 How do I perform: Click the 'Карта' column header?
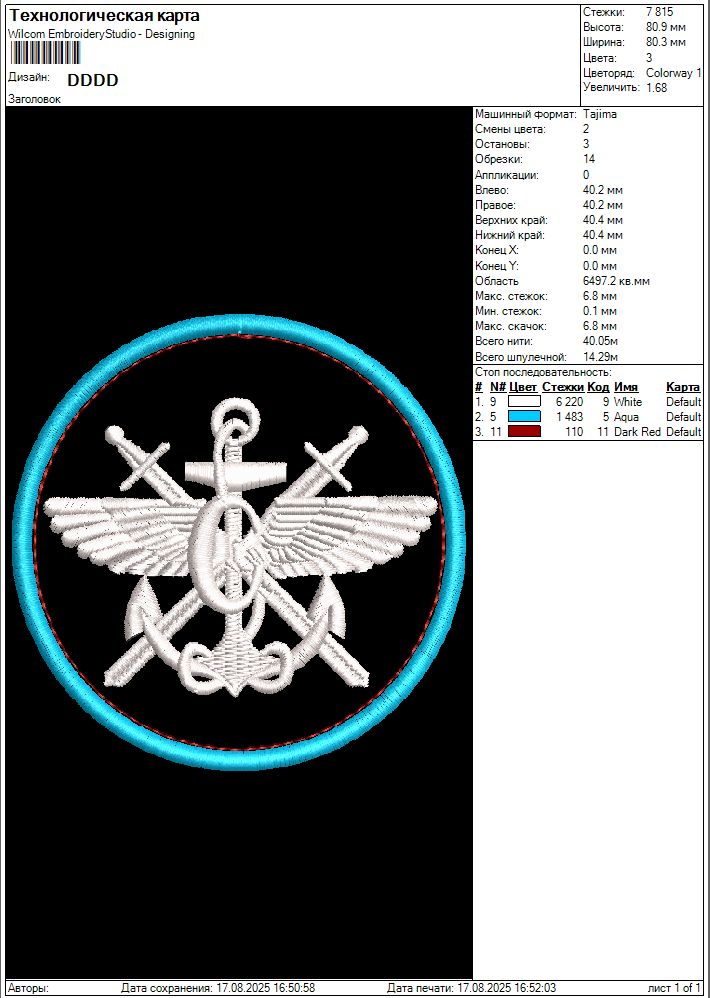(x=683, y=387)
